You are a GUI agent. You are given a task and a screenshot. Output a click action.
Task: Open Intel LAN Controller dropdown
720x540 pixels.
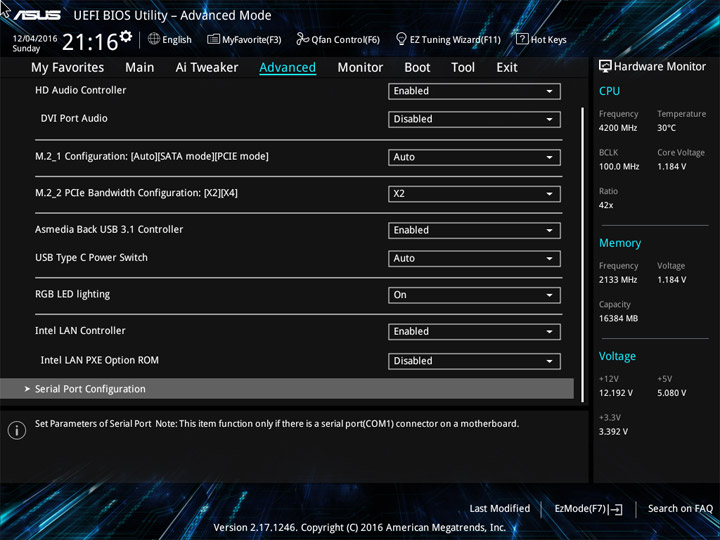pos(474,332)
